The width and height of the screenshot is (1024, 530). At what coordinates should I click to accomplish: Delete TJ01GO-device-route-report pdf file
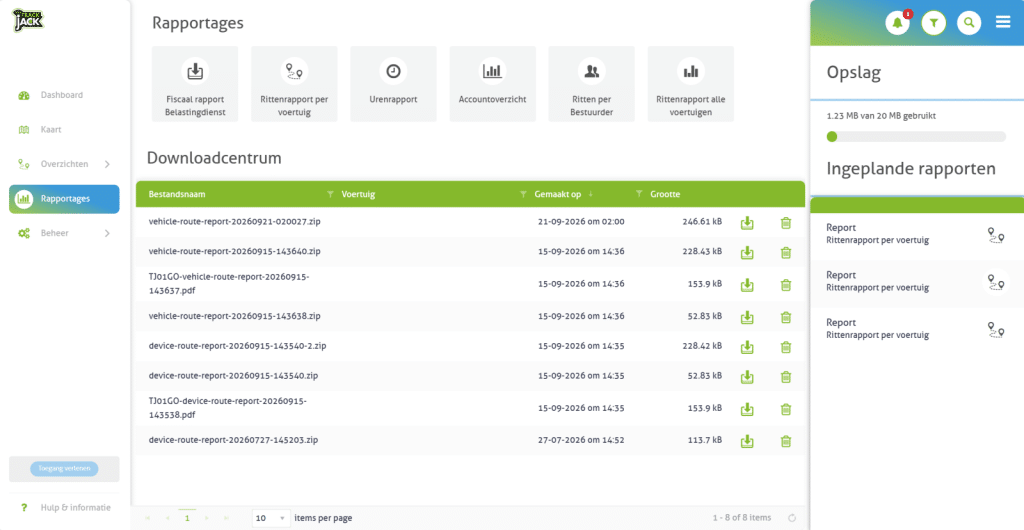786,409
